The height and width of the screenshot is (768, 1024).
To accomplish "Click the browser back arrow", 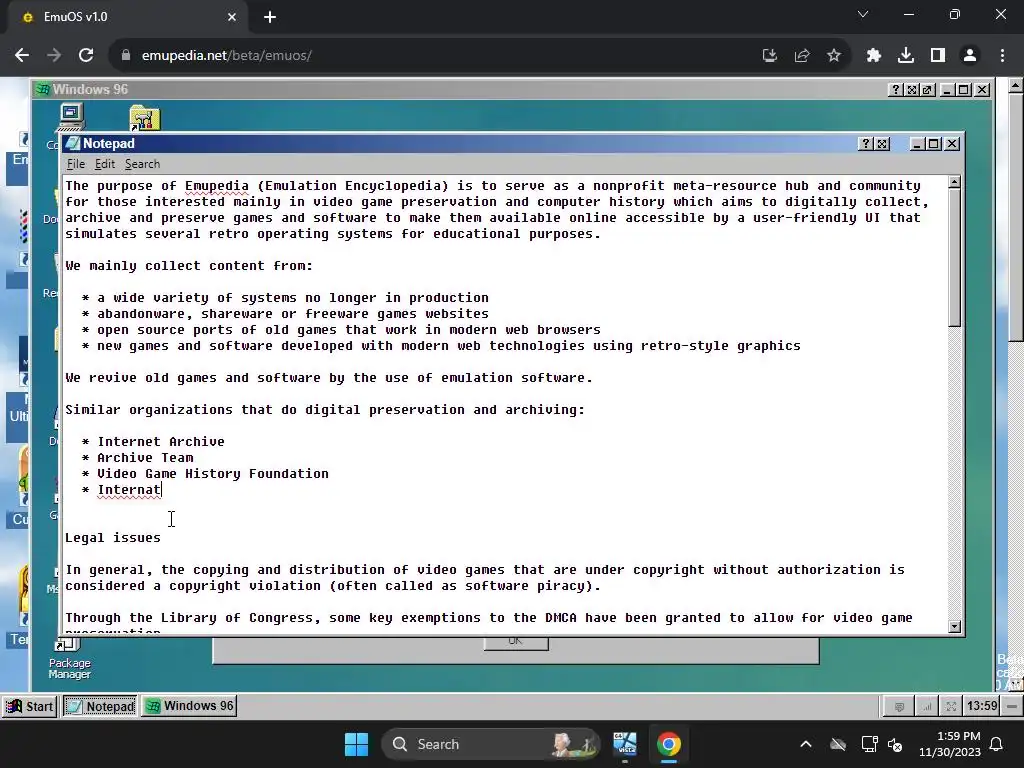I will point(22,56).
